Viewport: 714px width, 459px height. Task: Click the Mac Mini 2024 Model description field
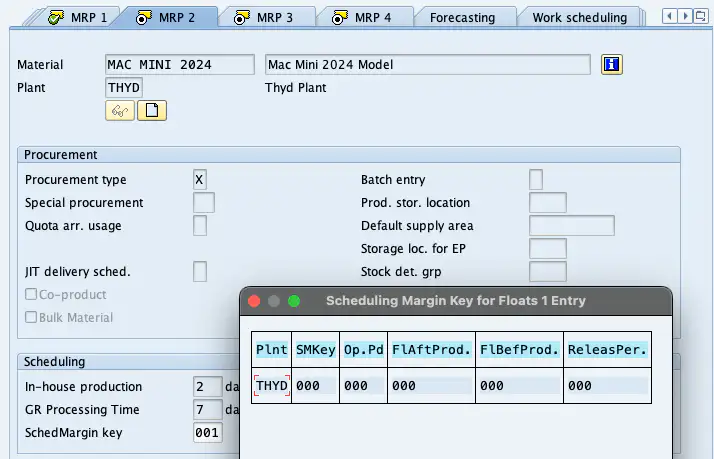(x=428, y=65)
